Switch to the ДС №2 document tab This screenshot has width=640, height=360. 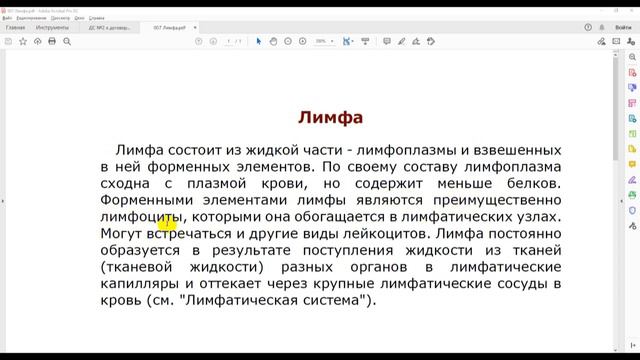[109, 28]
